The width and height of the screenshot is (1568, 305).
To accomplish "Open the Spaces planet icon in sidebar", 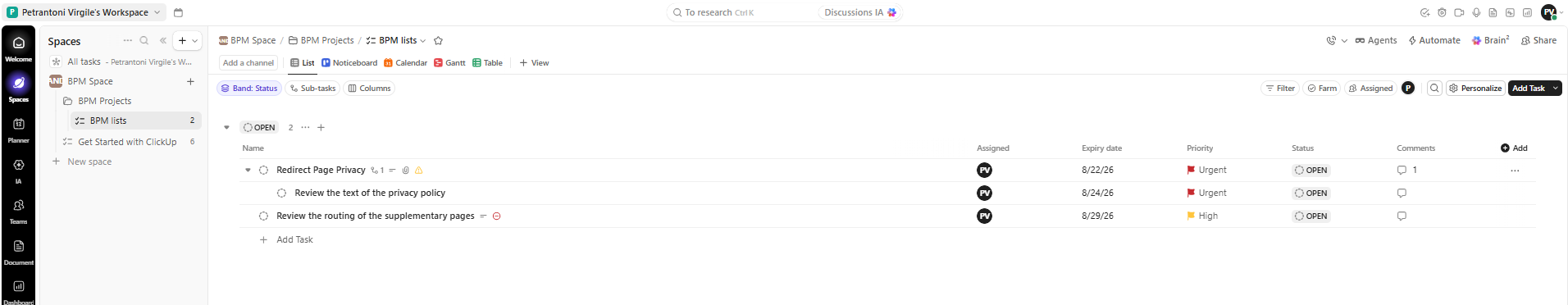I will tap(18, 83).
